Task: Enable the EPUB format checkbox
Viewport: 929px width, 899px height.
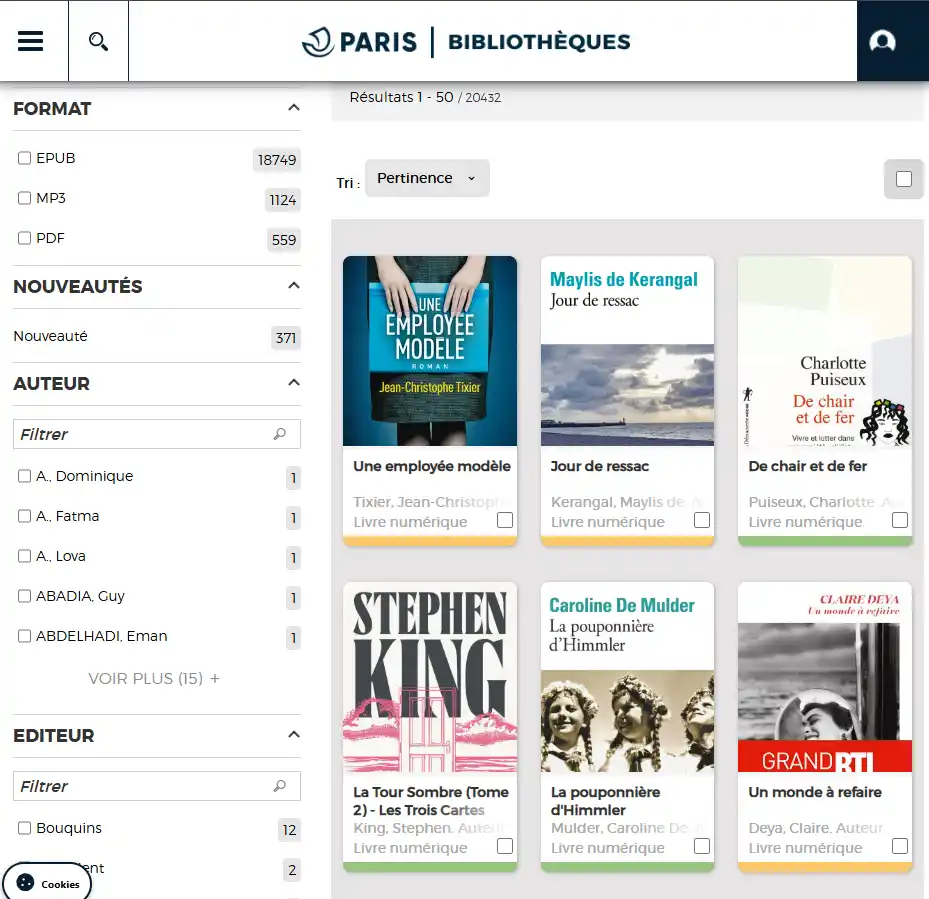Action: (24, 157)
